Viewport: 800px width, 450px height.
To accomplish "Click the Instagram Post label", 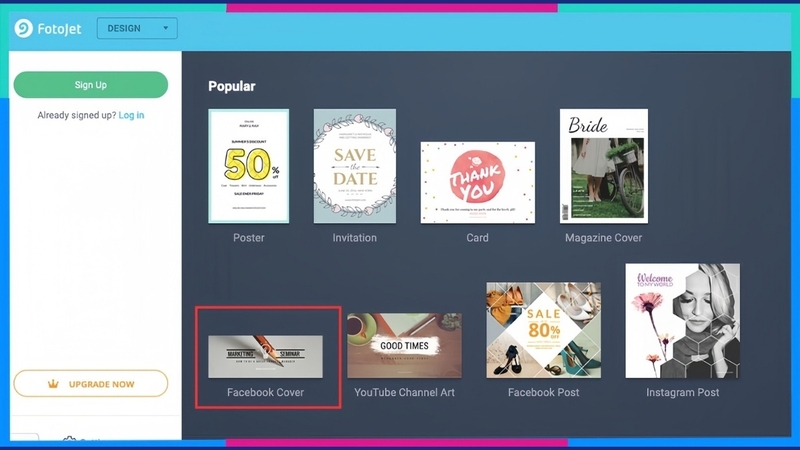I will coord(683,392).
